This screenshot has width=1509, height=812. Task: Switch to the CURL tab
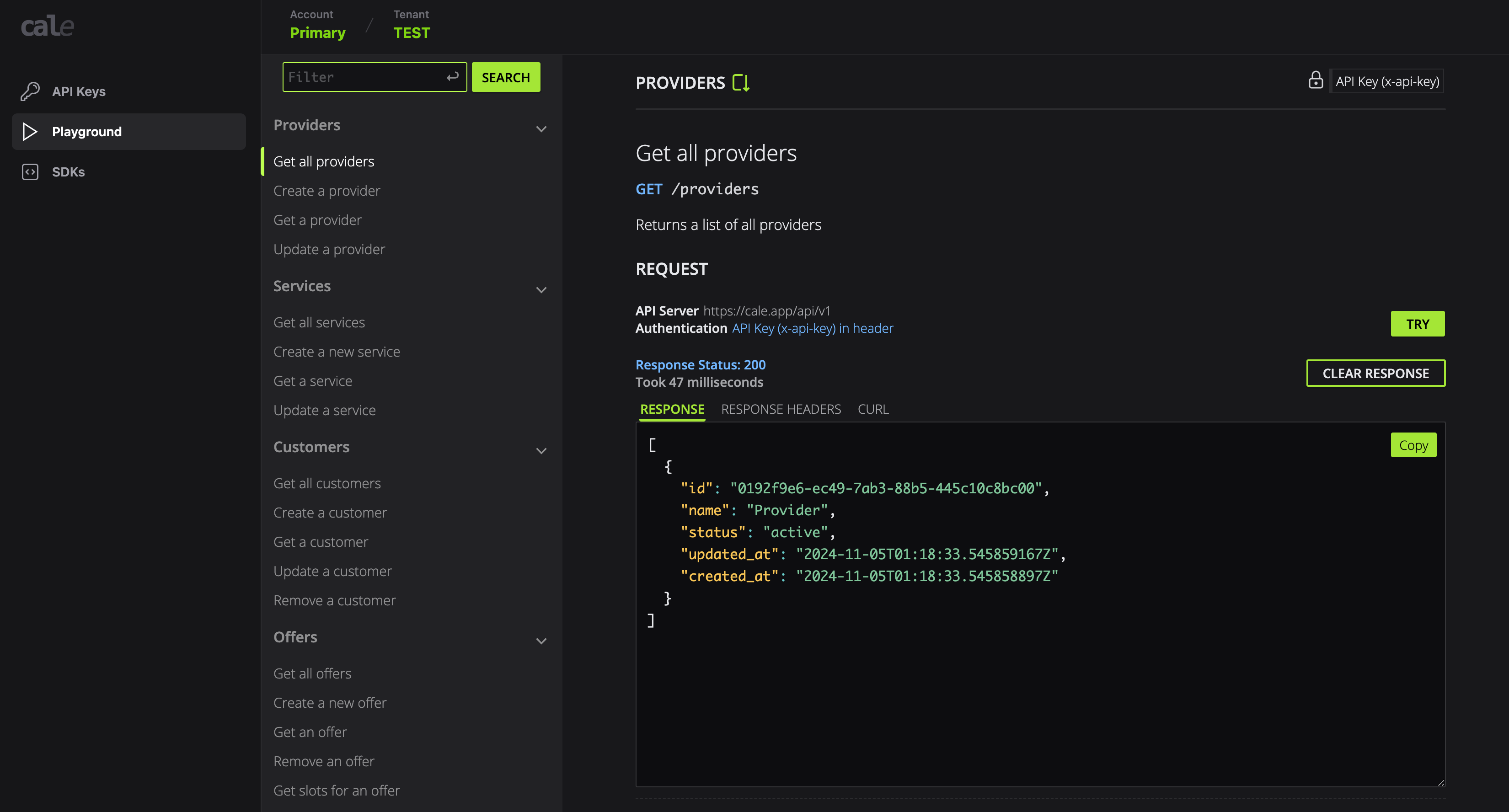(873, 409)
